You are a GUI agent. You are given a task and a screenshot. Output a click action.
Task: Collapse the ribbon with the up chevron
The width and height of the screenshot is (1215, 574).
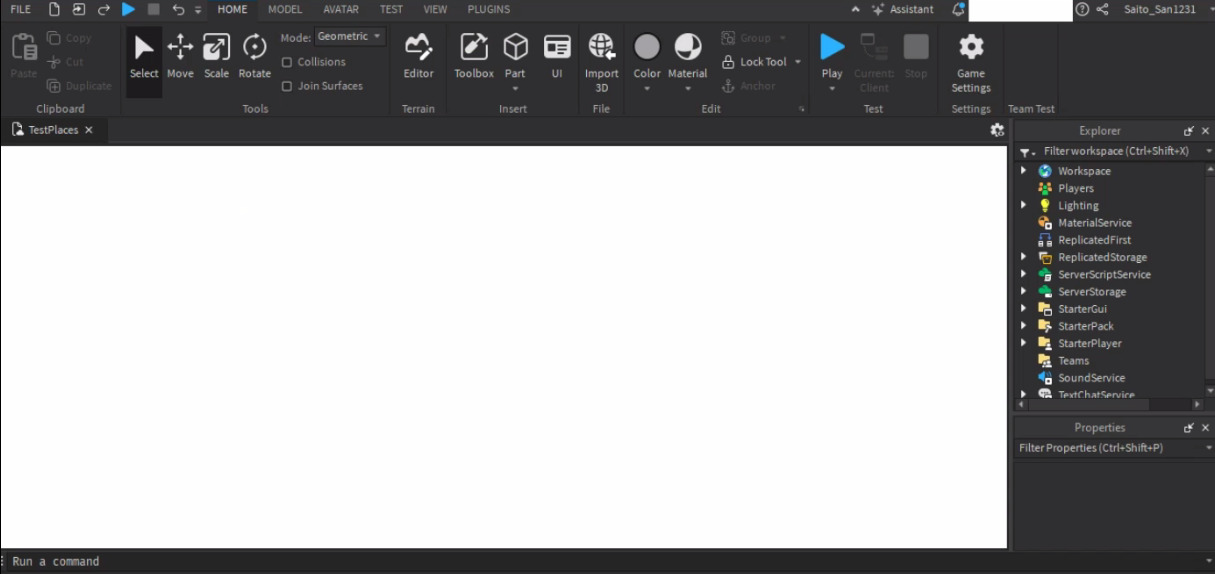[x=855, y=9]
